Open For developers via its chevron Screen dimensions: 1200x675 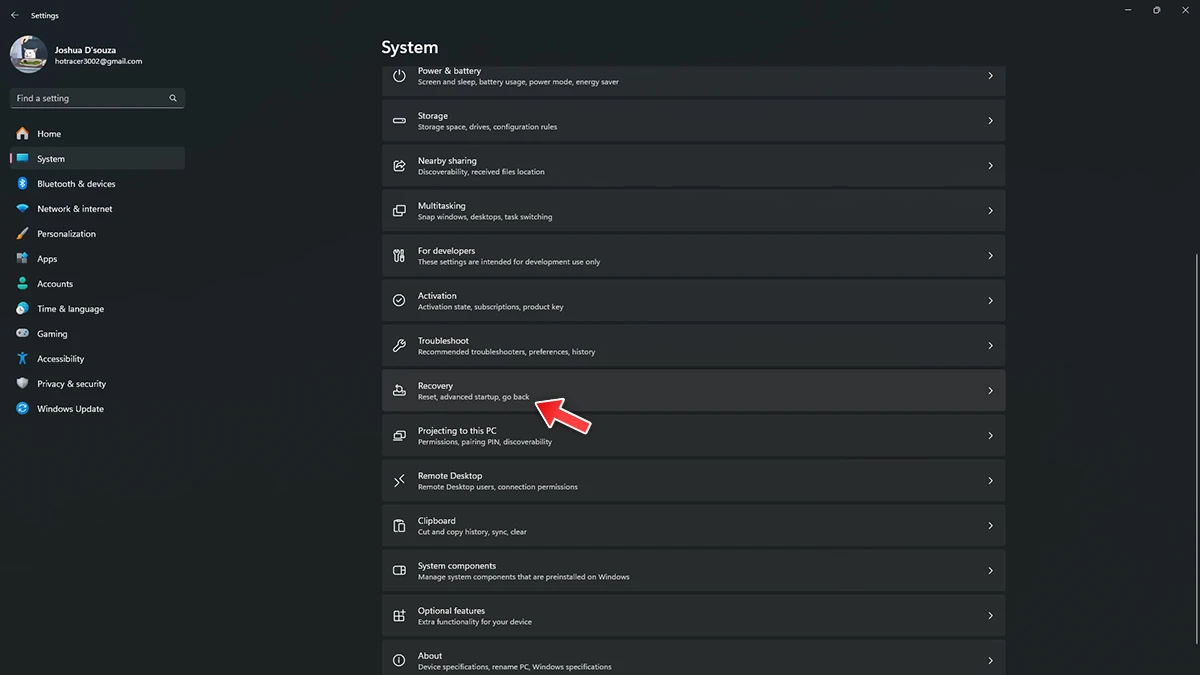pos(990,255)
